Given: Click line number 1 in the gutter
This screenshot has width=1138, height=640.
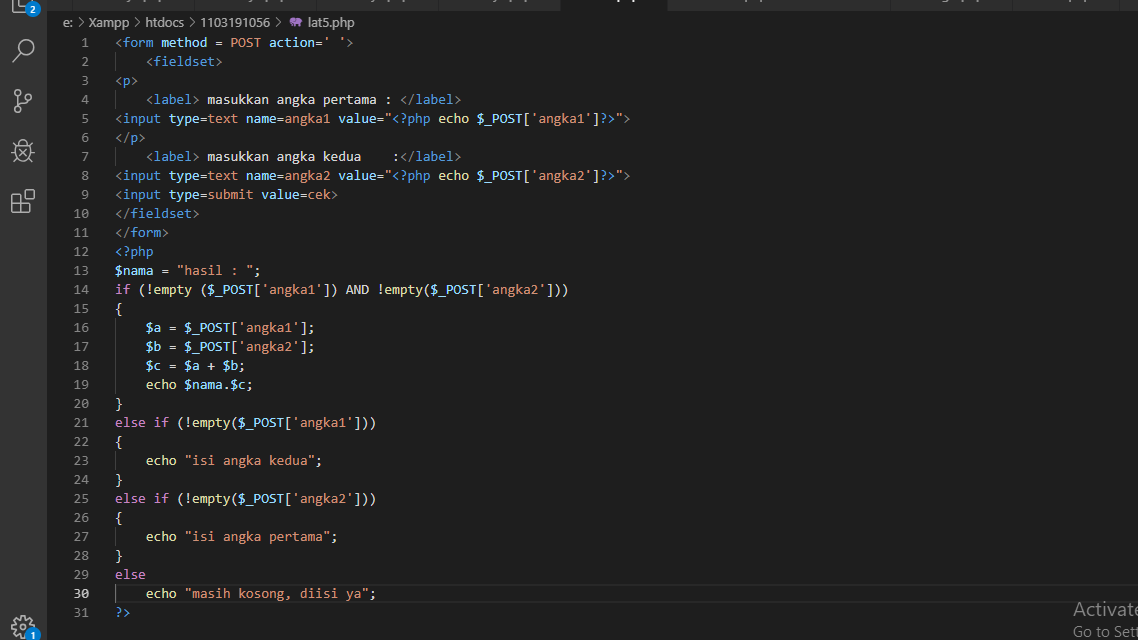Looking at the screenshot, I should click(85, 43).
